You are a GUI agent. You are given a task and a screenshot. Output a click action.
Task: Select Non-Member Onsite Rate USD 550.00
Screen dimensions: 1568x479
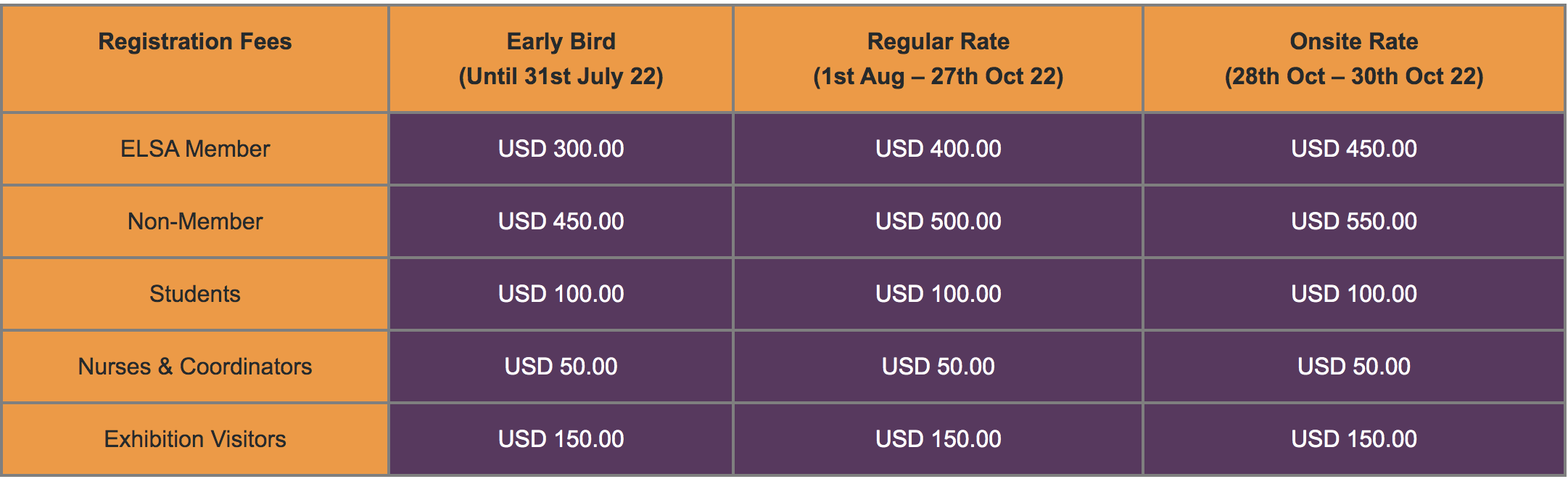coord(1353,221)
